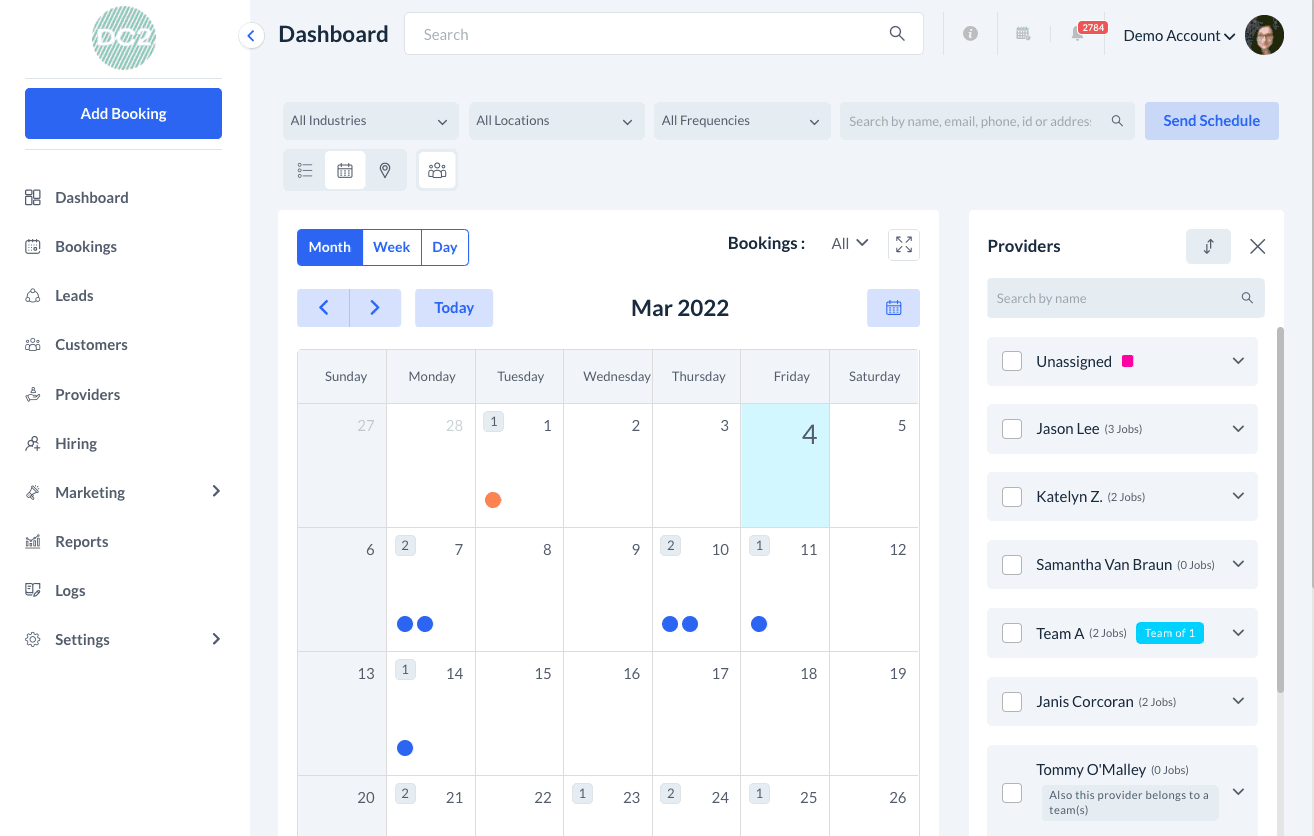Go to previous month arrow
Screen dimensions: 1314x836
(x=323, y=308)
